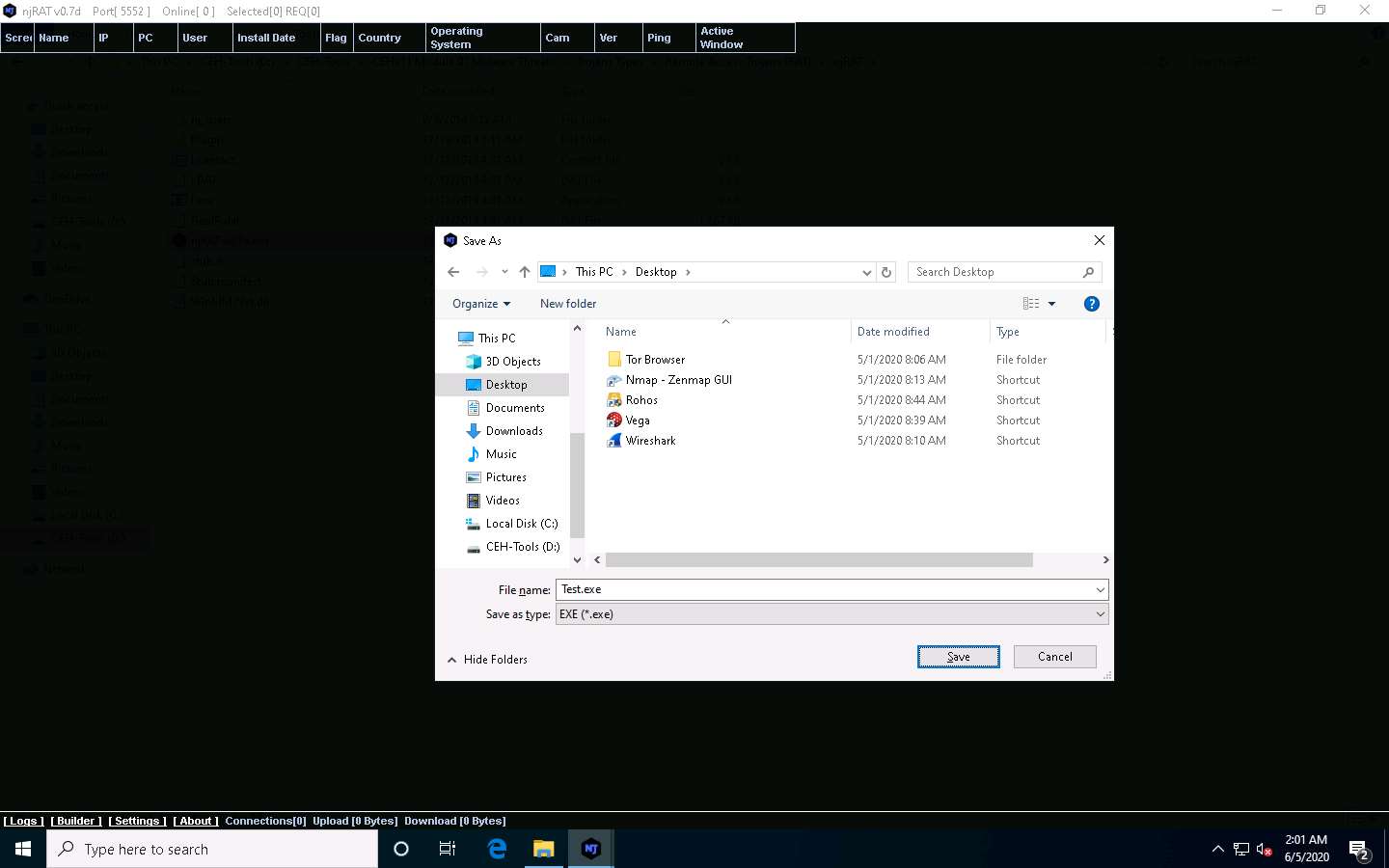This screenshot has height=868, width=1389.
Task: Click the Forward arrow in Save As dialog
Action: tap(481, 272)
